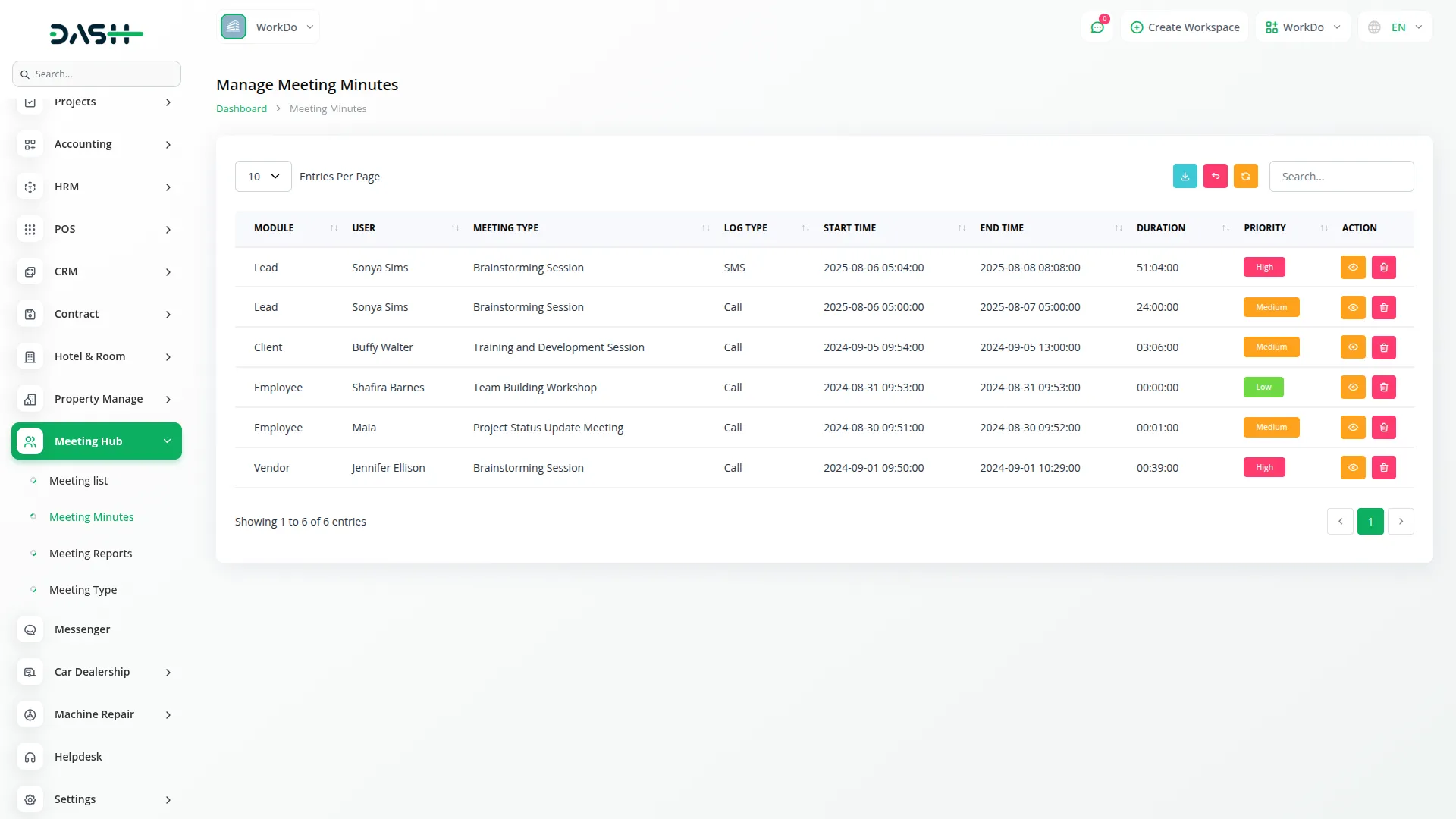1456x819 pixels.
Task: Open the chat messages notification icon
Action: coord(1097,27)
